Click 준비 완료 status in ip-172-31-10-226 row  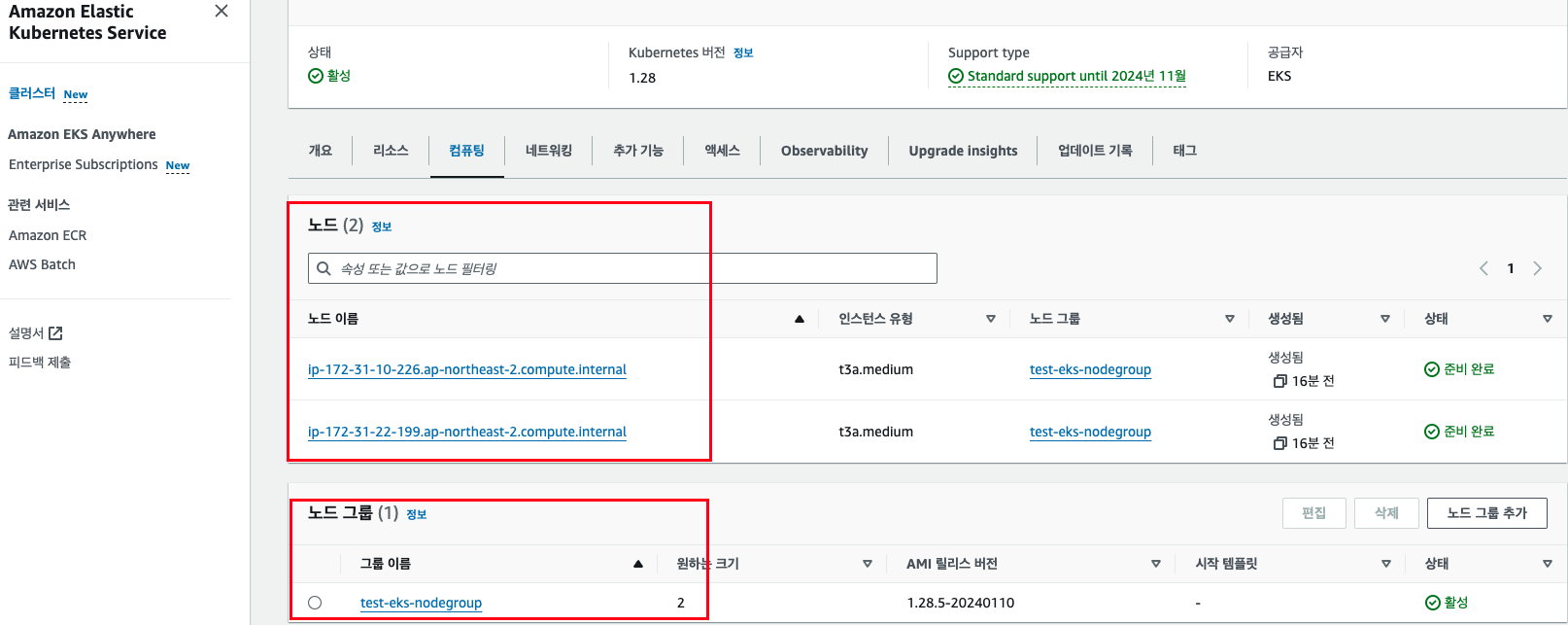point(1459,369)
